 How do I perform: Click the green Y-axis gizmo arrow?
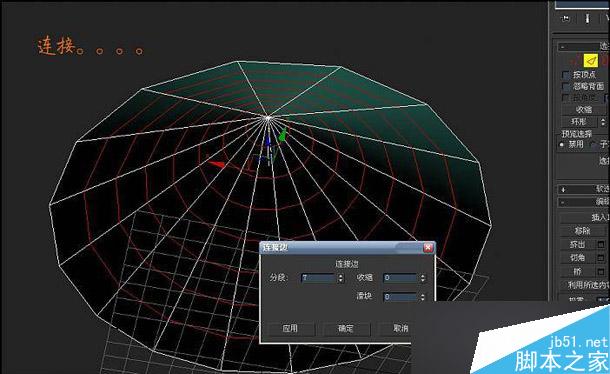tap(283, 135)
